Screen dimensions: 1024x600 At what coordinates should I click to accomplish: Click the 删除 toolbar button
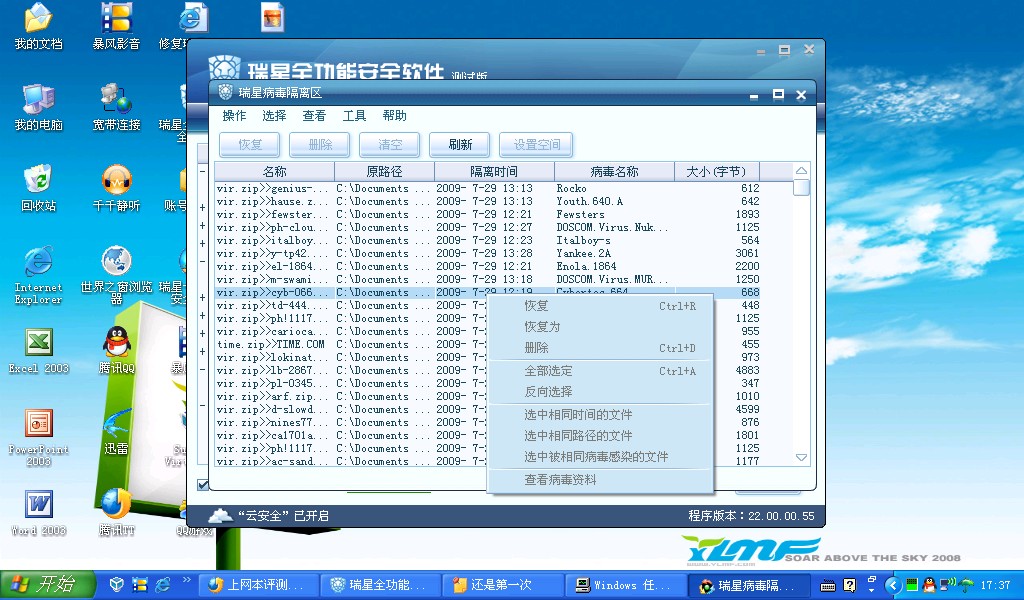[319, 144]
